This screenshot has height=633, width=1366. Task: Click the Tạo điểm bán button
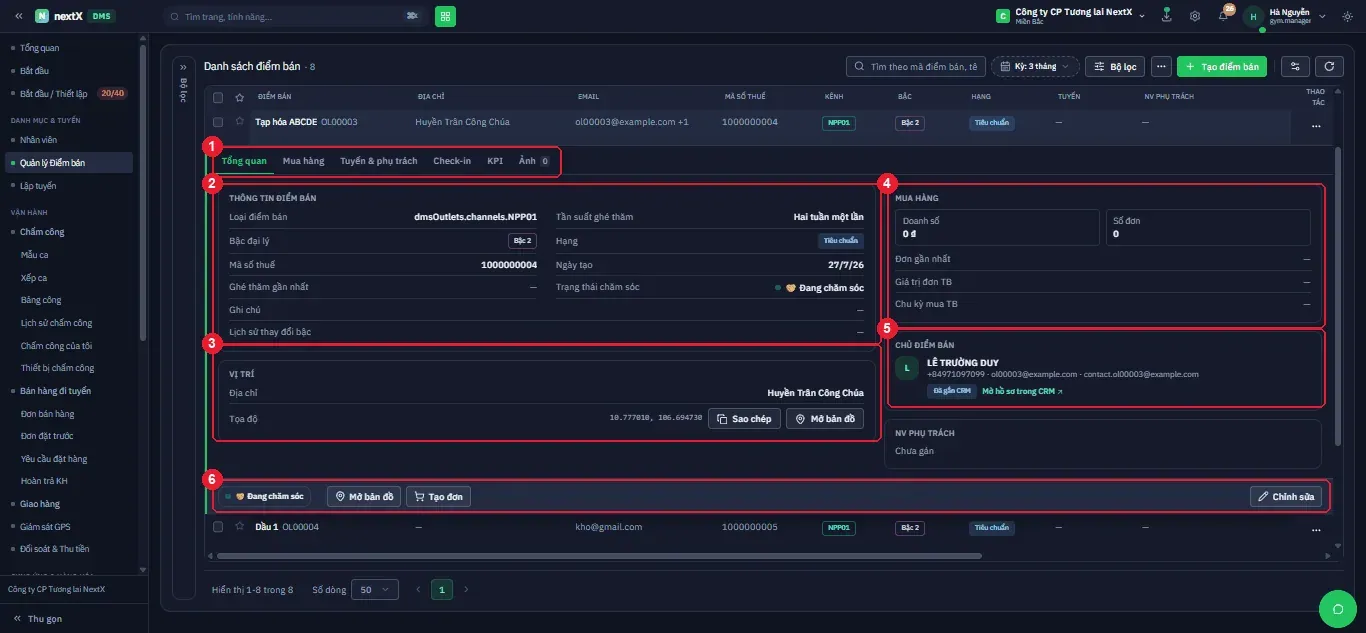coord(1222,66)
